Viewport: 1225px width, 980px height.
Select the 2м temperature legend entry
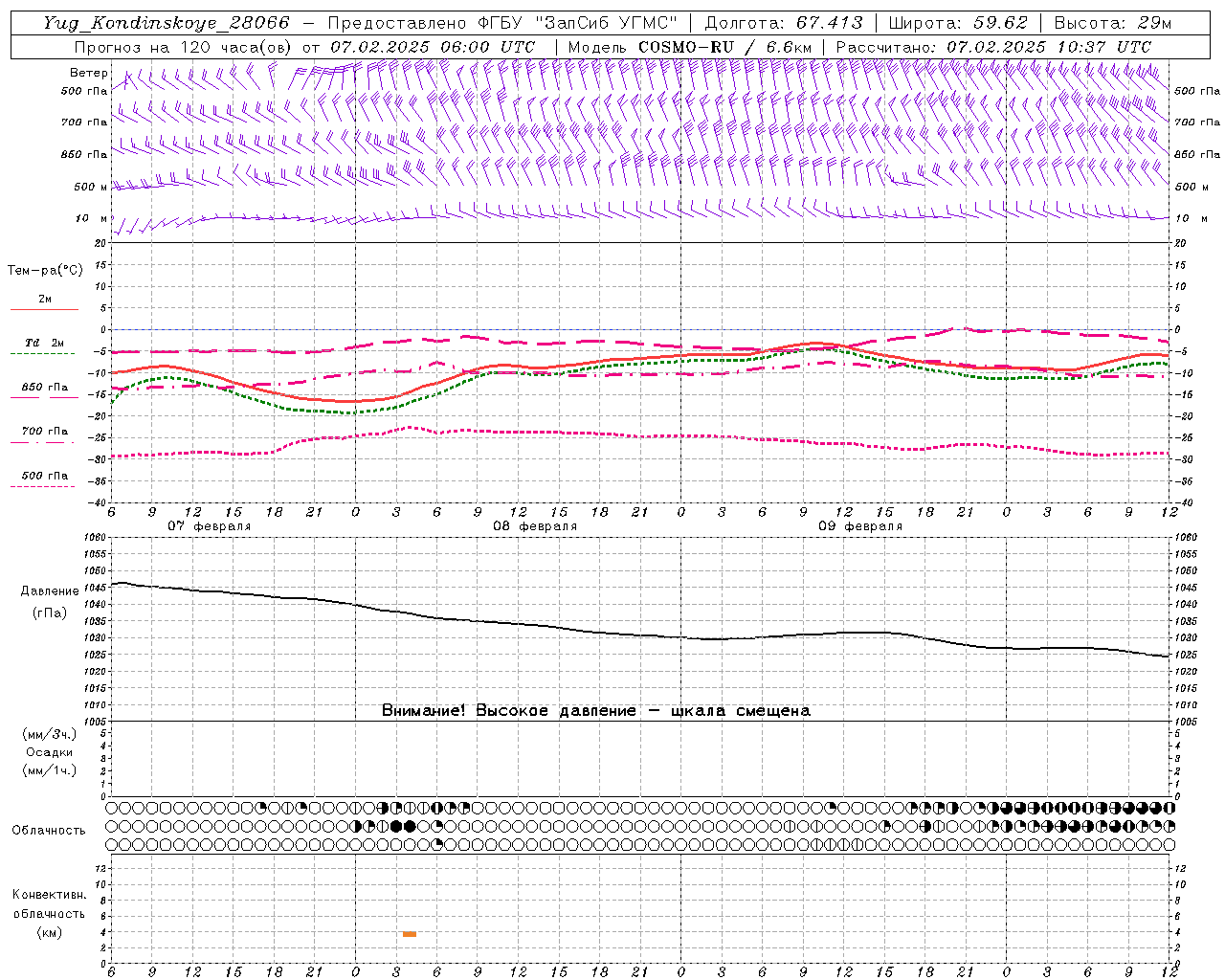pyautogui.click(x=45, y=300)
